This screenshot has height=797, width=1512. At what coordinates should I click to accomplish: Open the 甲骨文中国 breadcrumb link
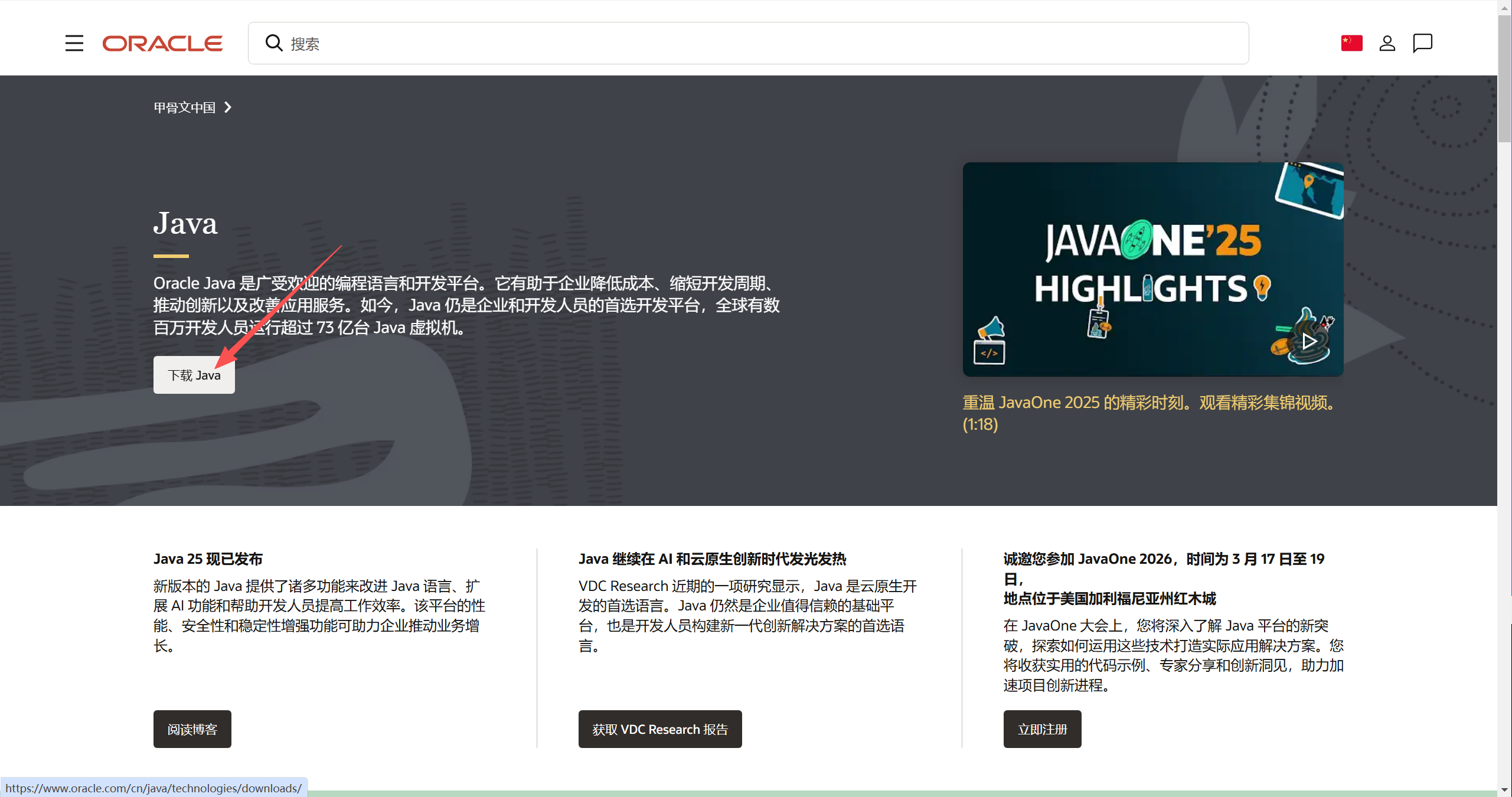coord(184,107)
